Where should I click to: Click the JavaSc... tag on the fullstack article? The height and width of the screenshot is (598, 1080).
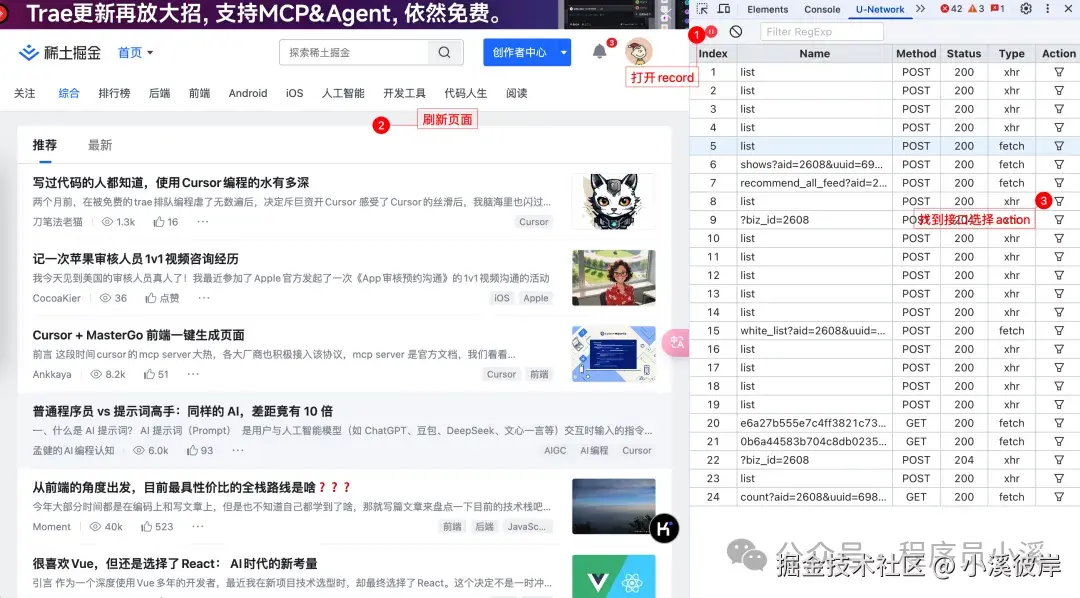(526, 526)
